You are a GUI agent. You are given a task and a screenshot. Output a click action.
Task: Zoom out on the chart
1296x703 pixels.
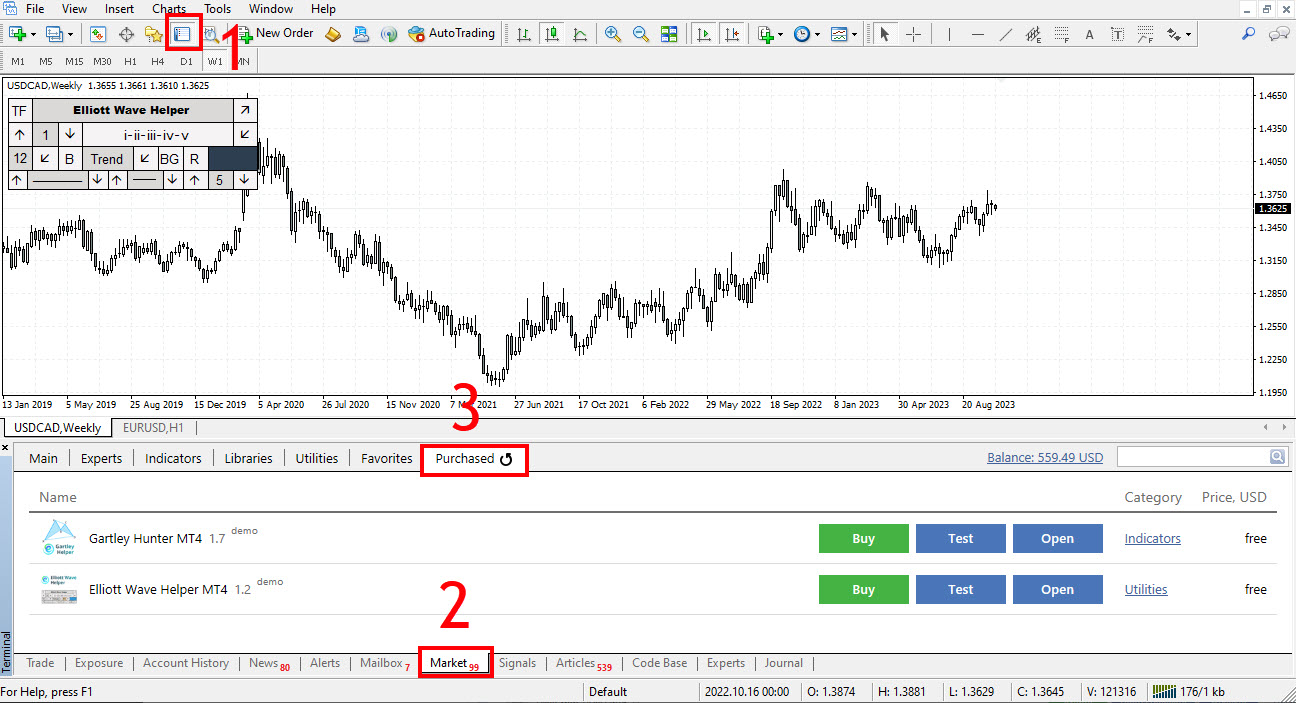tap(641, 34)
